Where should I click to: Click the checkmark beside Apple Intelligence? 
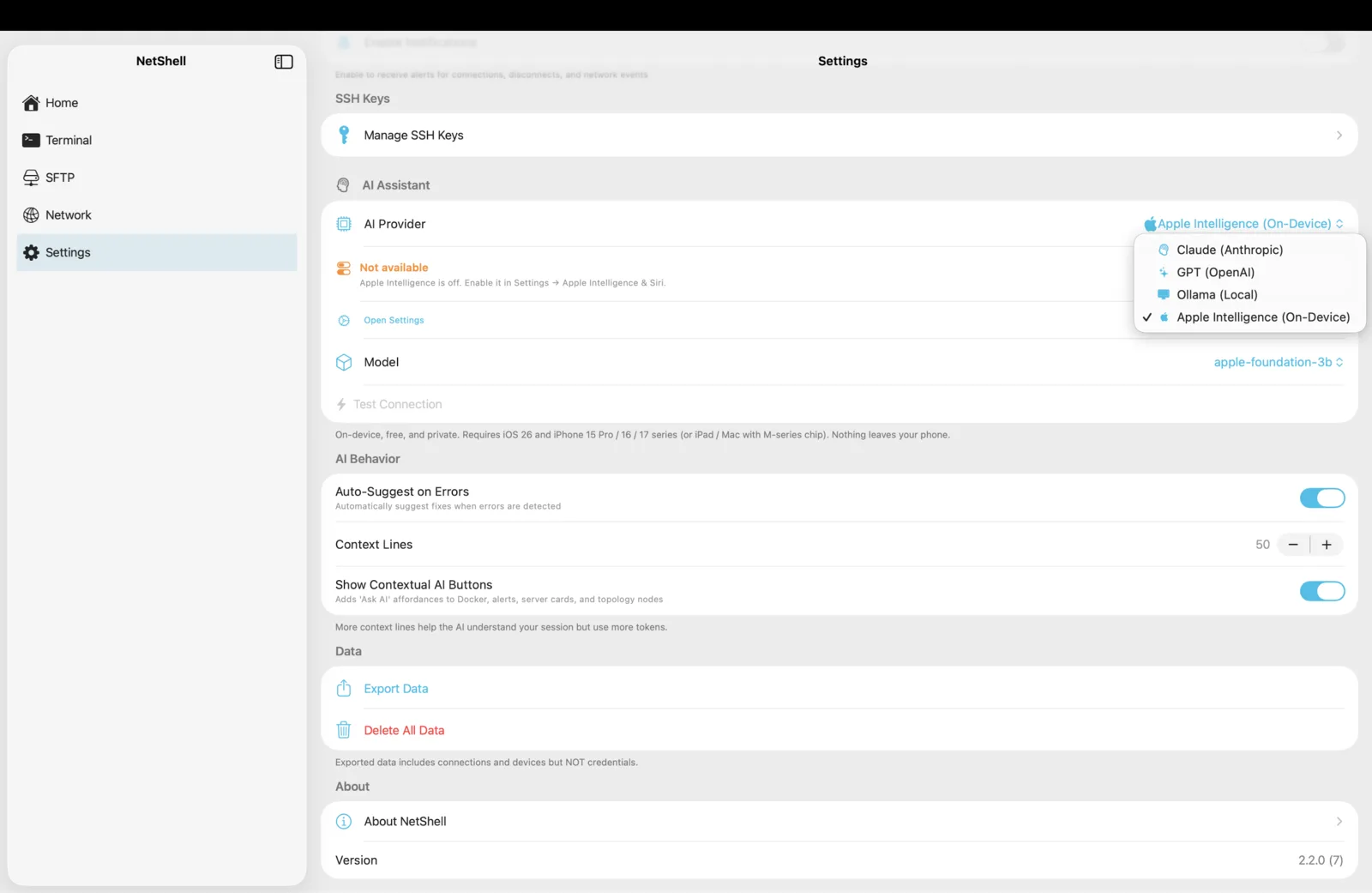click(1147, 317)
